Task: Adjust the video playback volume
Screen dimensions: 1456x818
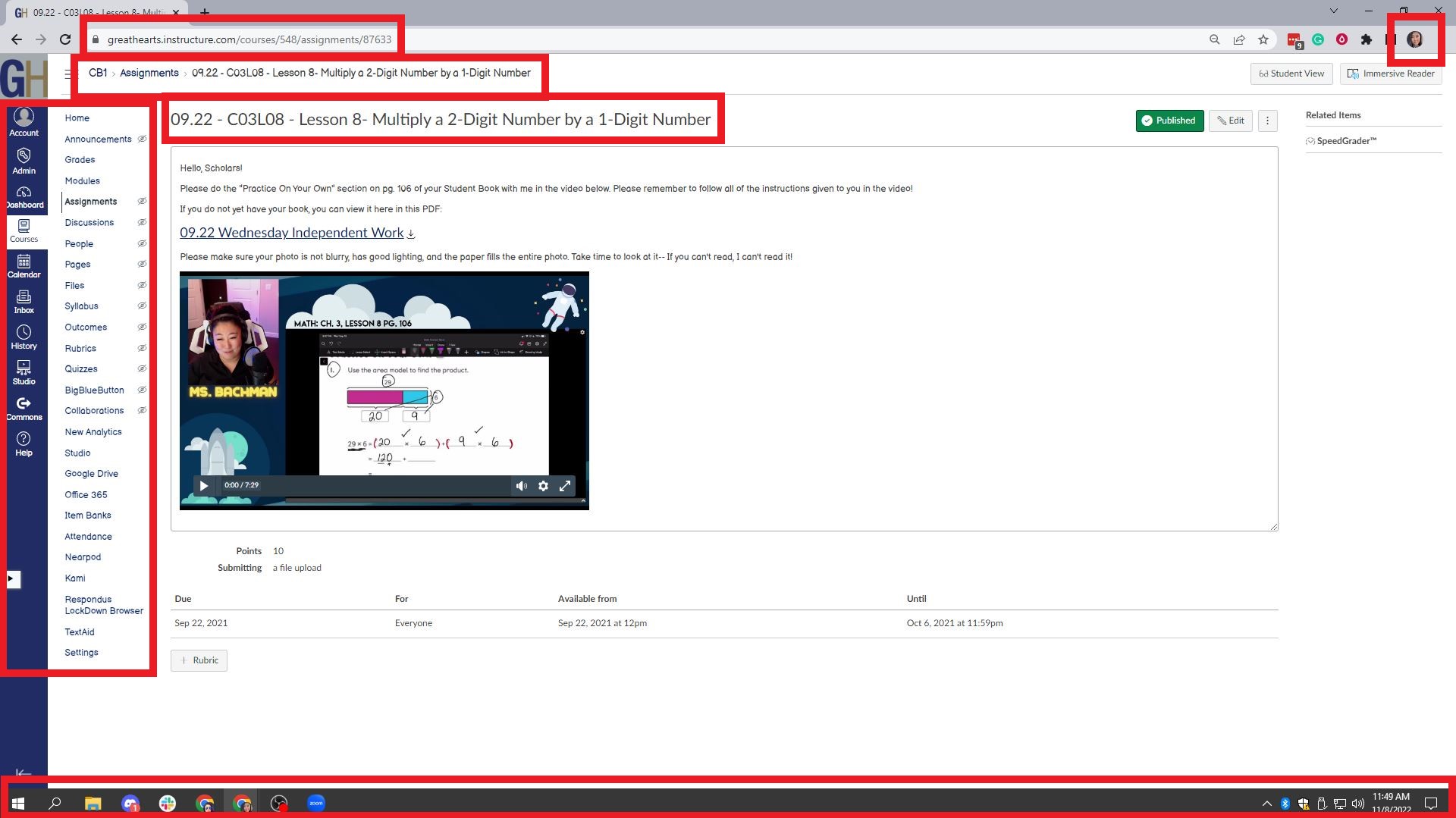Action: (x=521, y=486)
